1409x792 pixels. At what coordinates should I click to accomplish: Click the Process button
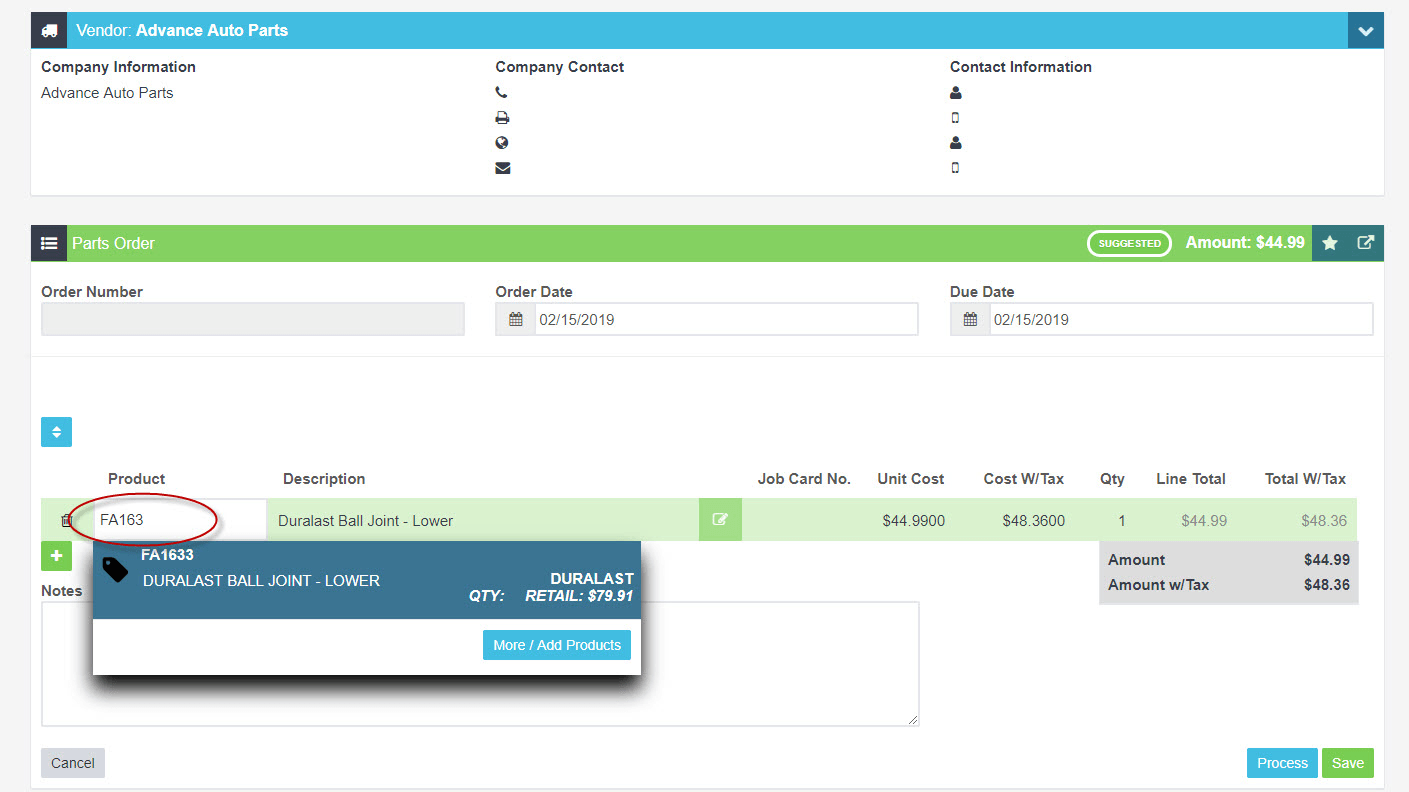(x=1282, y=763)
